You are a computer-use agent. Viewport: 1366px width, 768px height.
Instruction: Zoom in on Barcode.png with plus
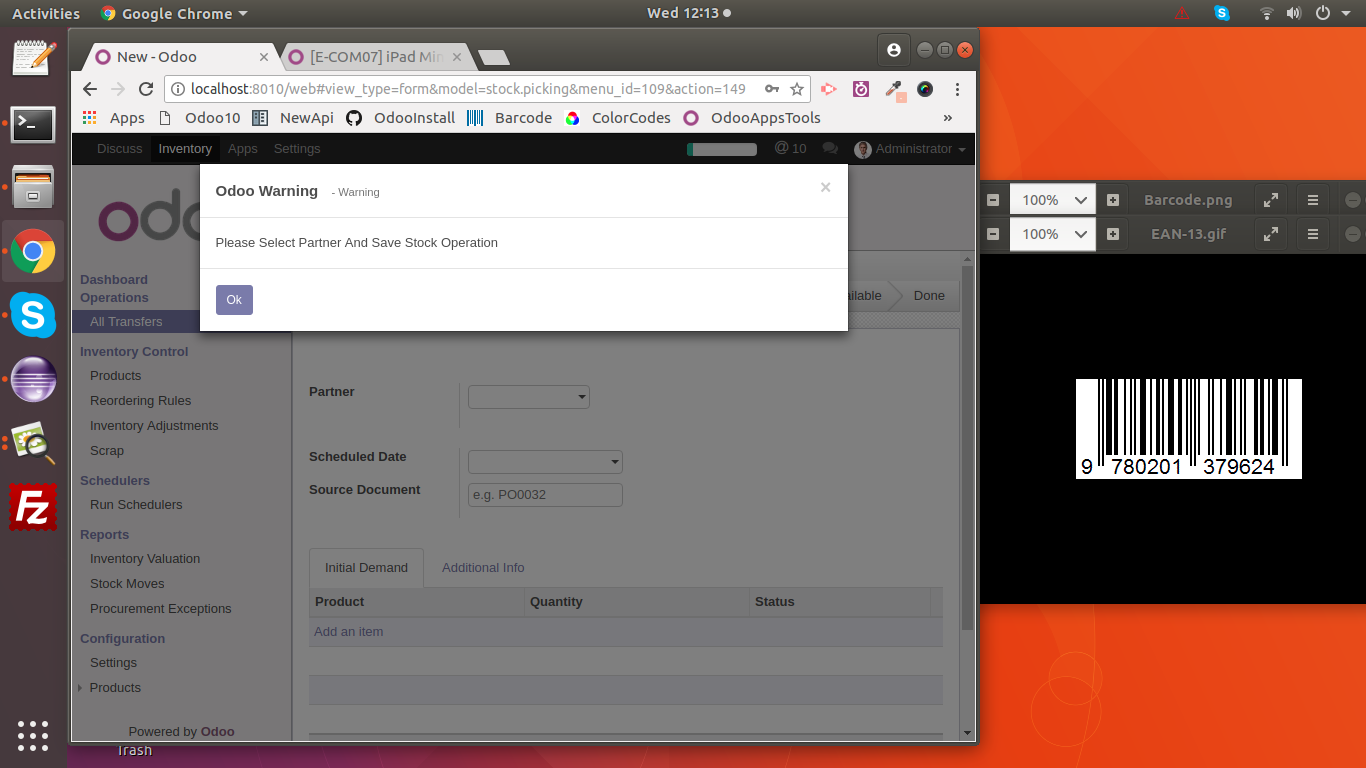click(1113, 200)
